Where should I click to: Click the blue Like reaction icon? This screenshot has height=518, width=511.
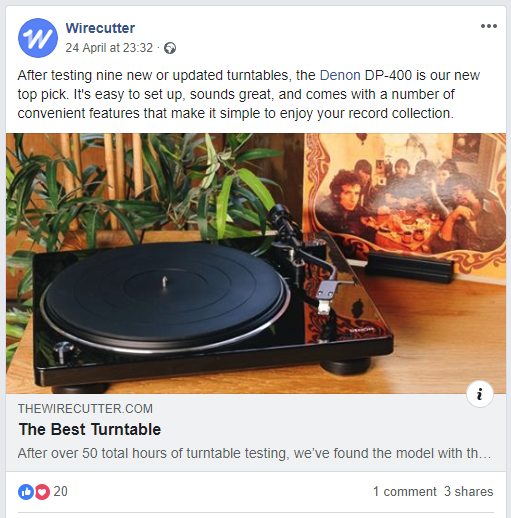(26, 492)
